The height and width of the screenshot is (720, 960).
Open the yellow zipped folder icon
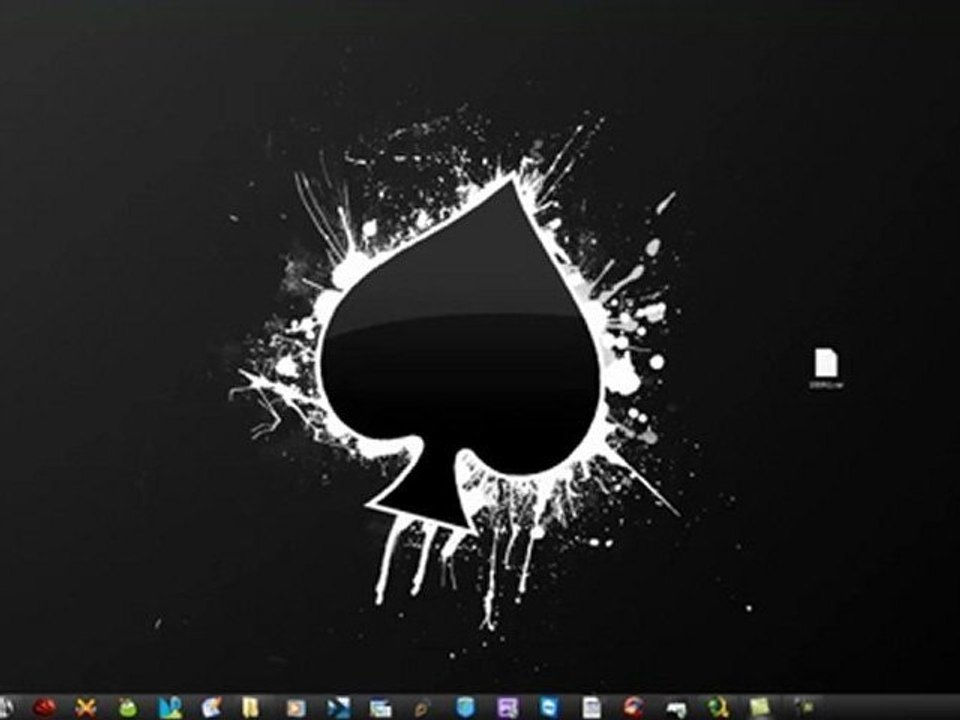click(250, 708)
